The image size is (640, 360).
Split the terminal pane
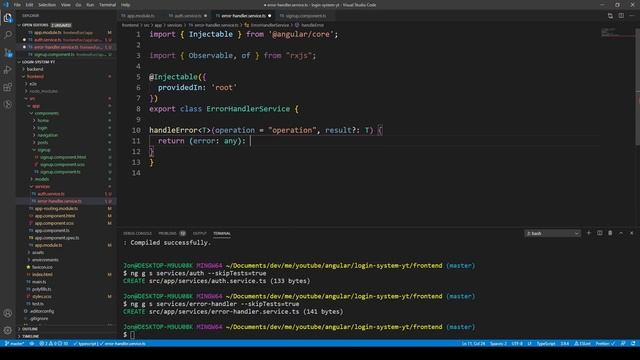600,233
